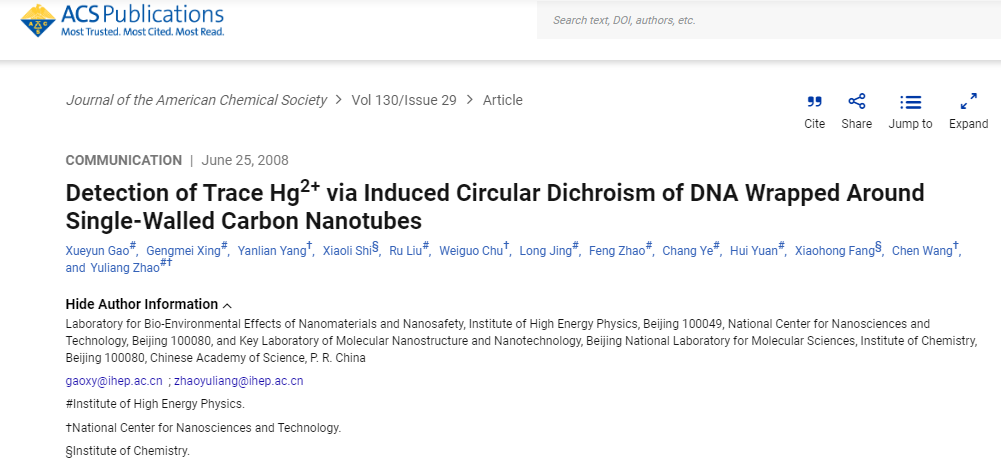This screenshot has height=467, width=1001.
Task: Go to Vol 130/Issue 29 breadcrumb
Action: (x=404, y=100)
